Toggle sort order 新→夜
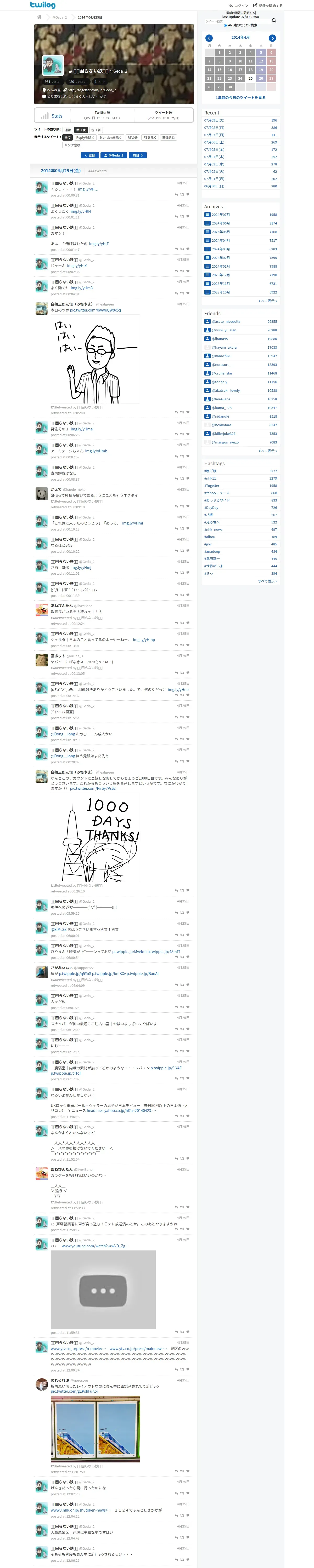Viewport: 314px width, 1568px height. pos(81,130)
